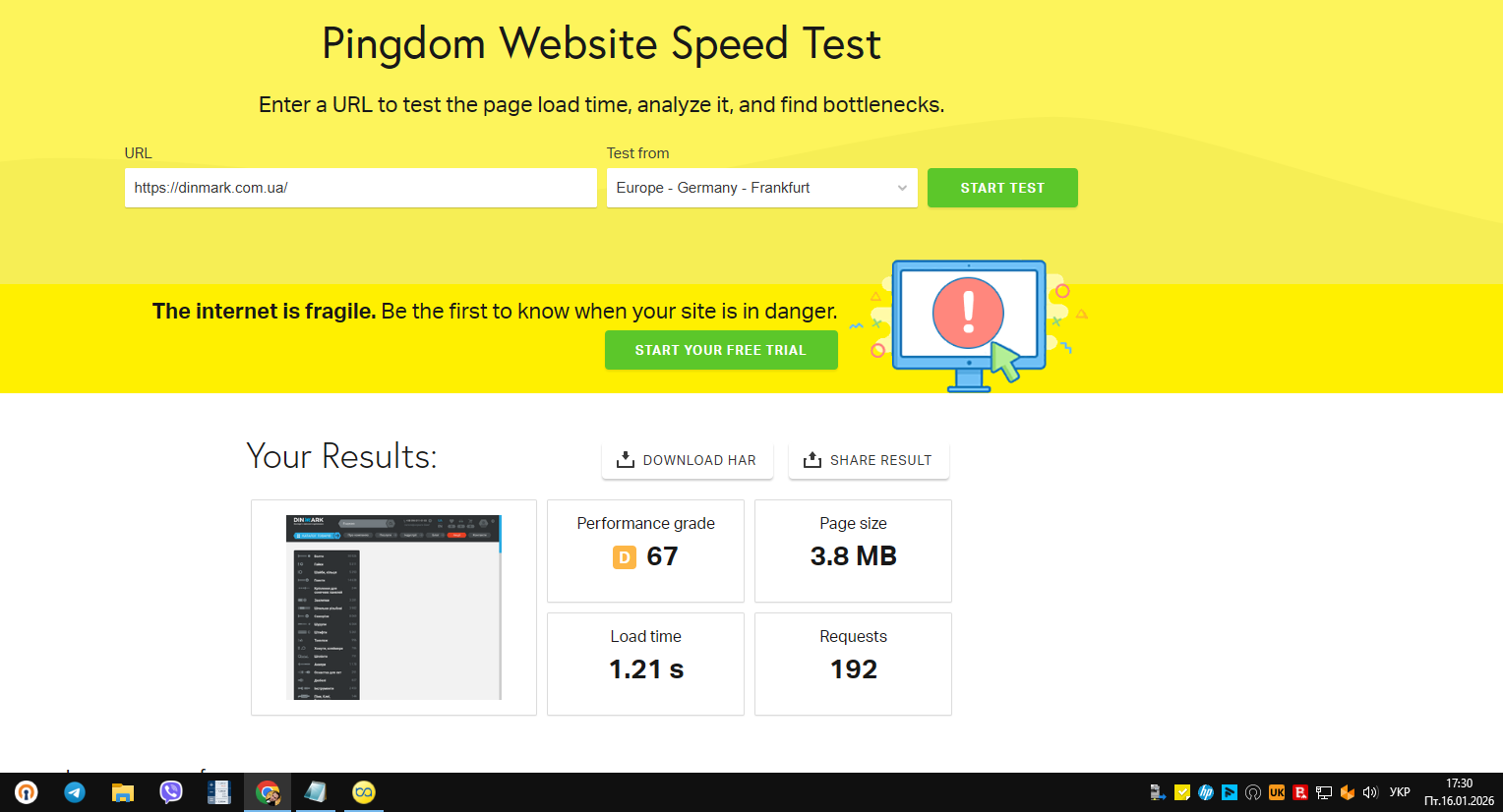
Task: Switch the УКР keyboard language indicator
Action: [x=1400, y=792]
